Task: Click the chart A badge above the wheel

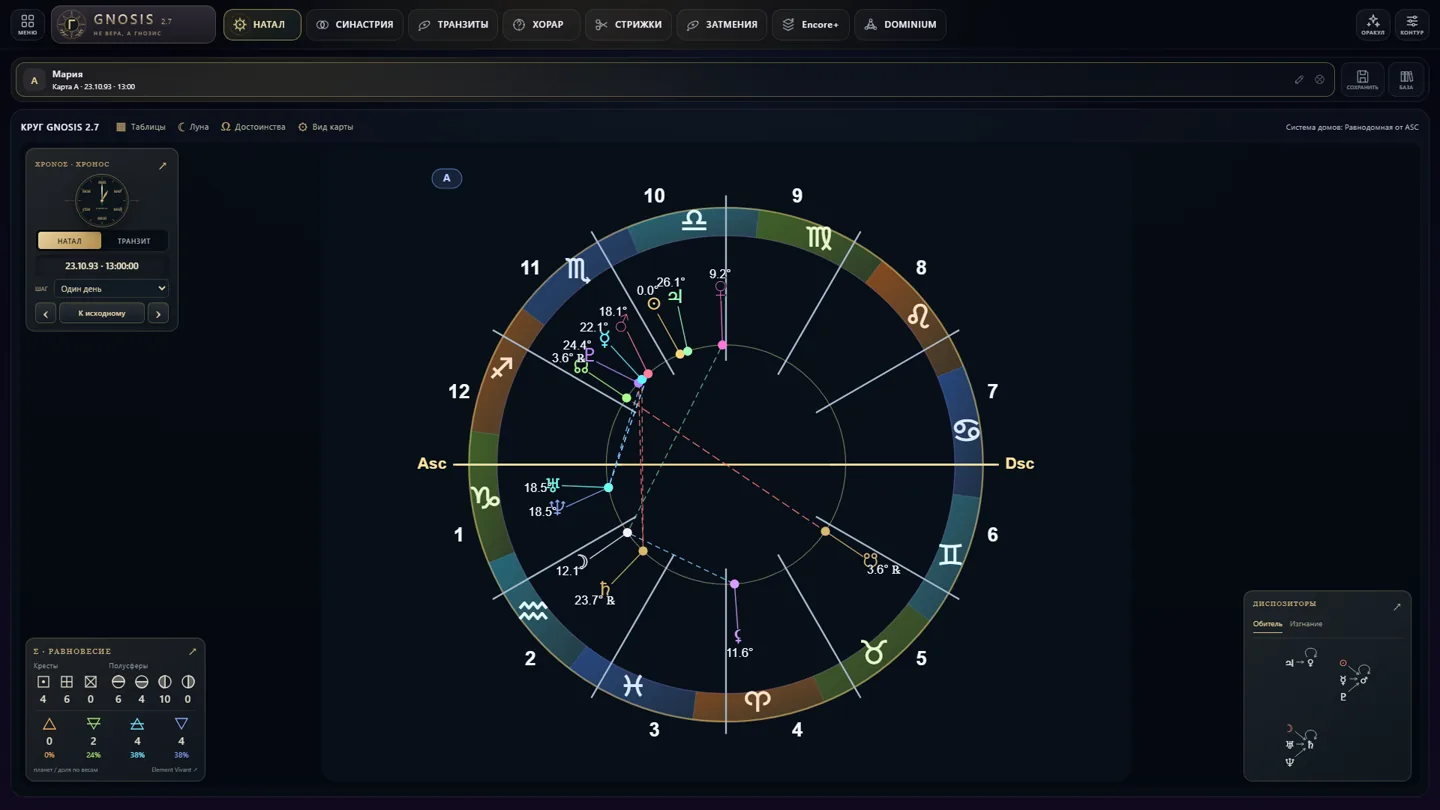Action: point(446,178)
